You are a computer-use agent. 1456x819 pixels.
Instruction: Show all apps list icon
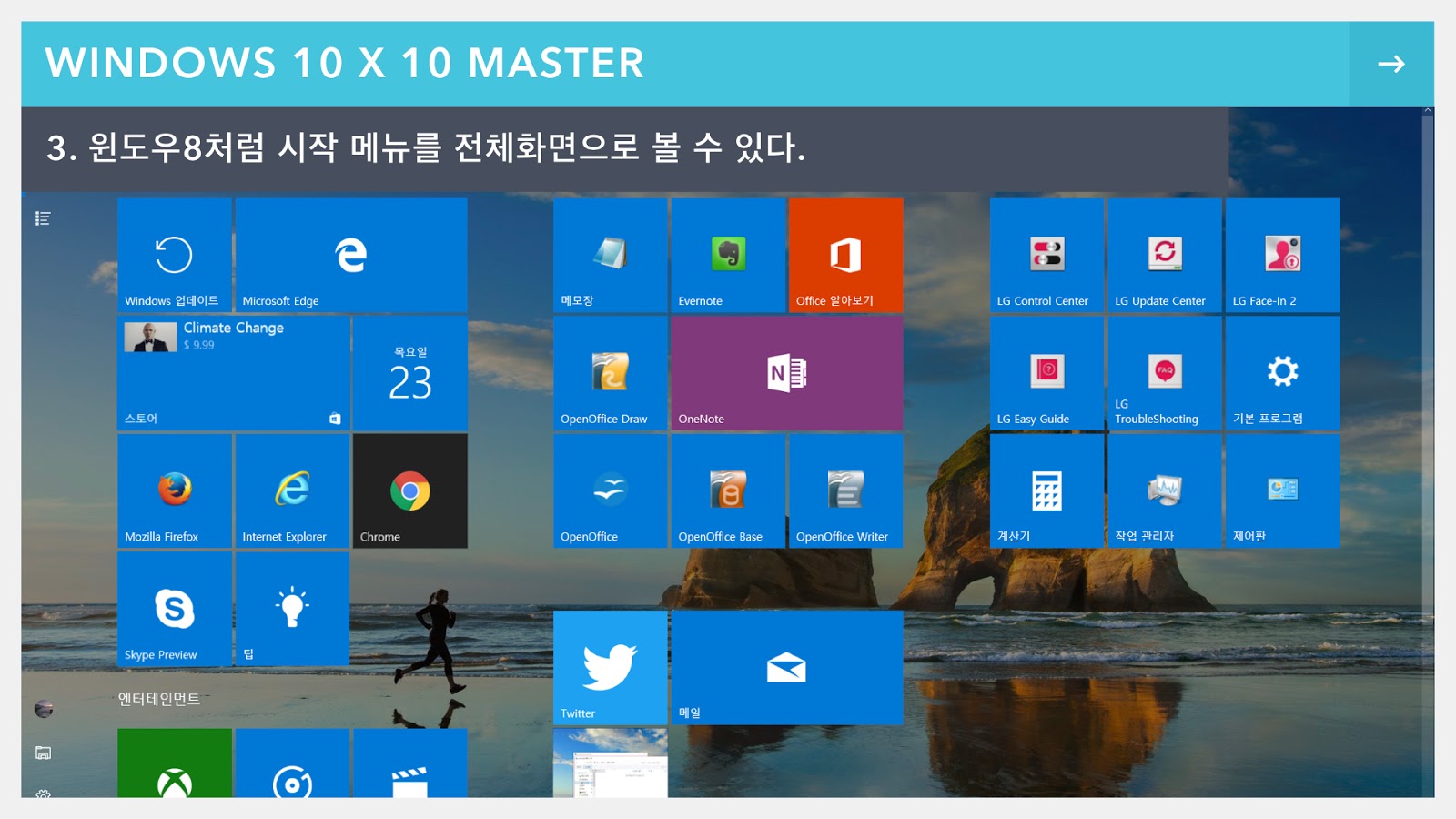43,218
